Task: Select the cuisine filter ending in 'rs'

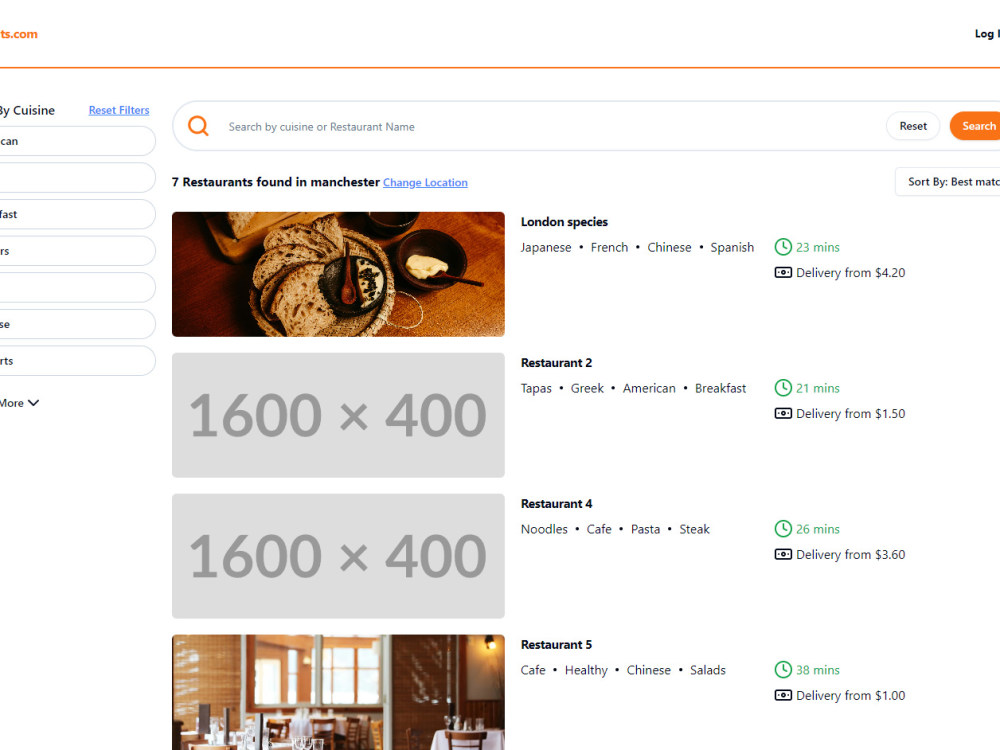Action: [77, 251]
